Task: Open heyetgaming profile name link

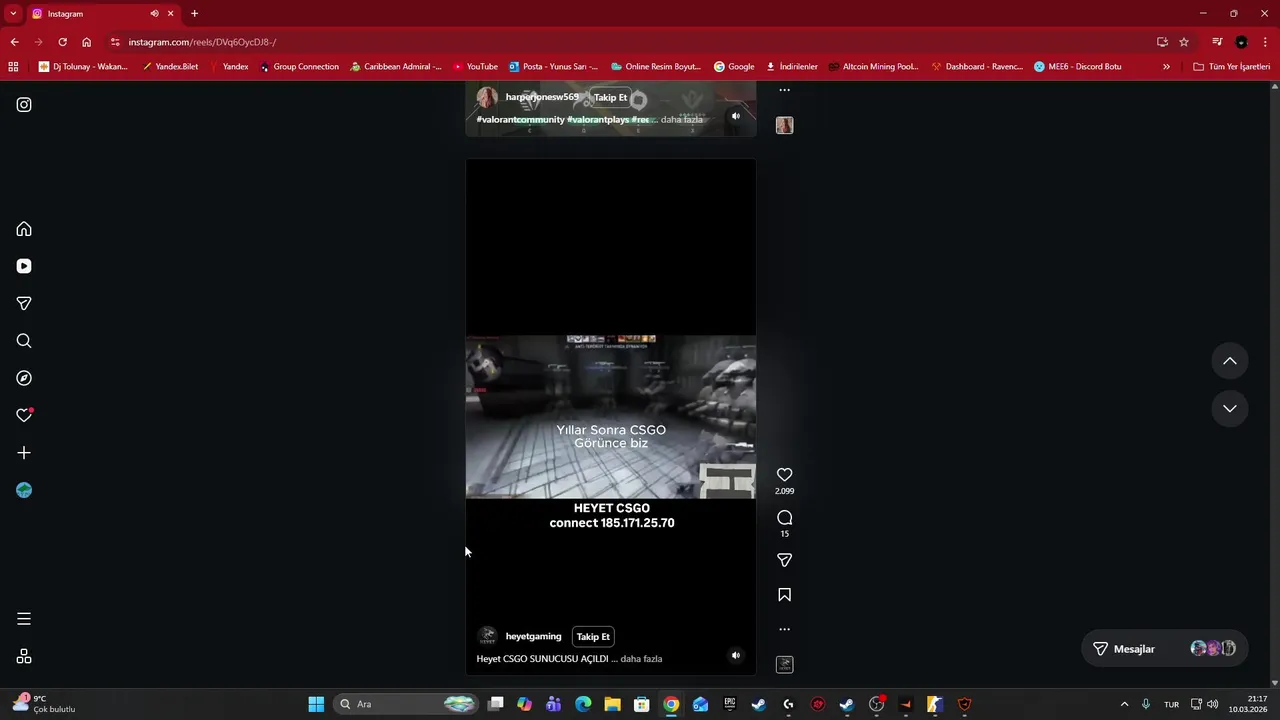Action: click(533, 637)
